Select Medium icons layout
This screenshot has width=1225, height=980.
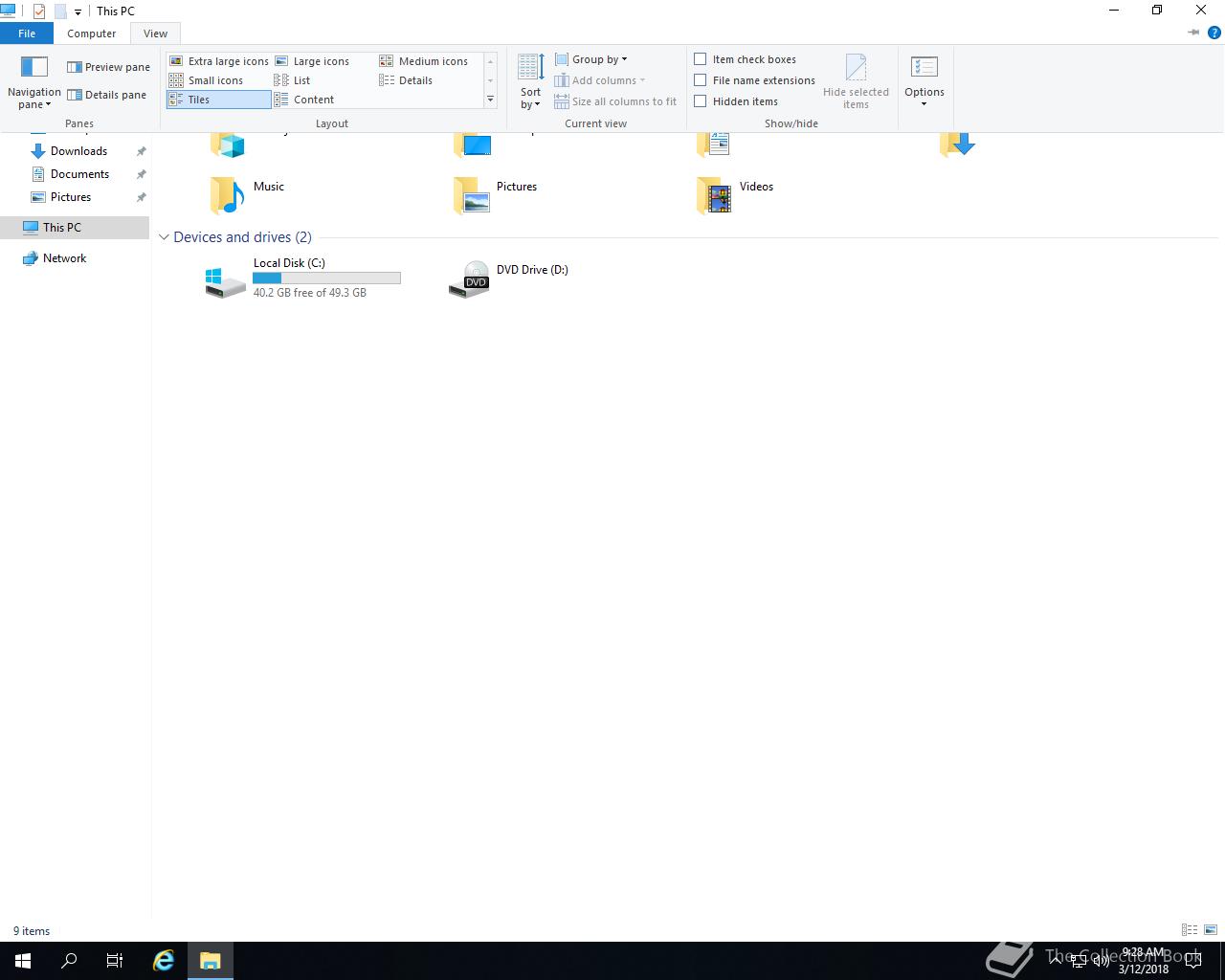(424, 61)
